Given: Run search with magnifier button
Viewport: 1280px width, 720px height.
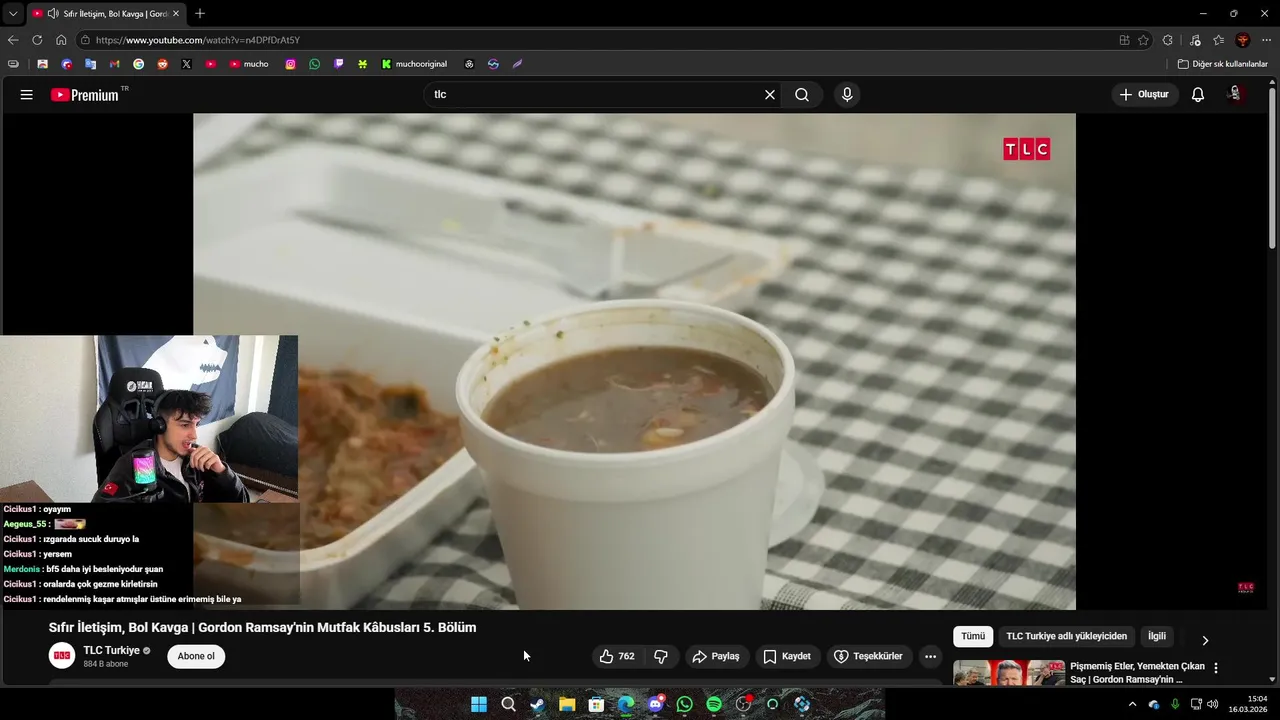Looking at the screenshot, I should pos(802,95).
